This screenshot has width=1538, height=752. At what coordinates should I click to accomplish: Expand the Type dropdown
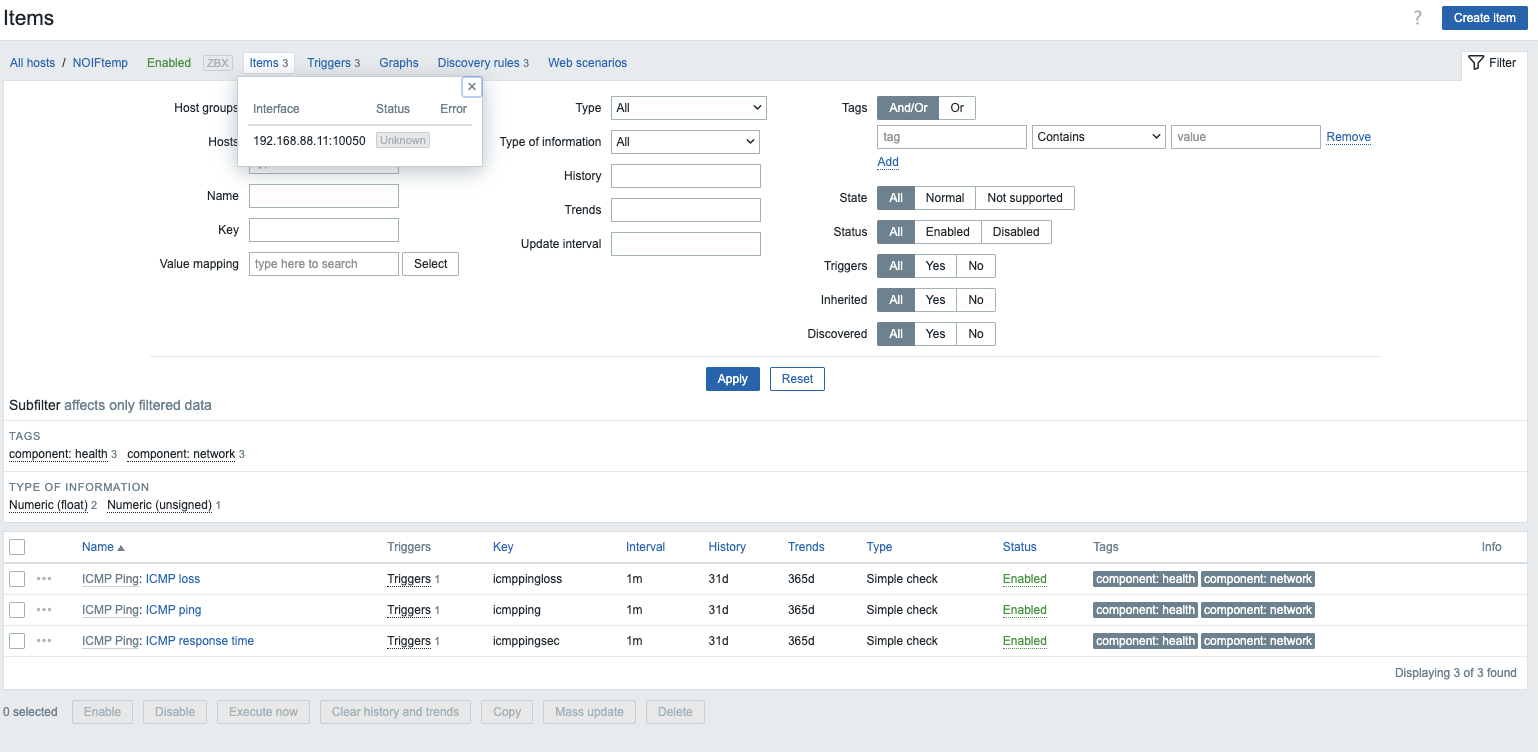click(x=688, y=108)
